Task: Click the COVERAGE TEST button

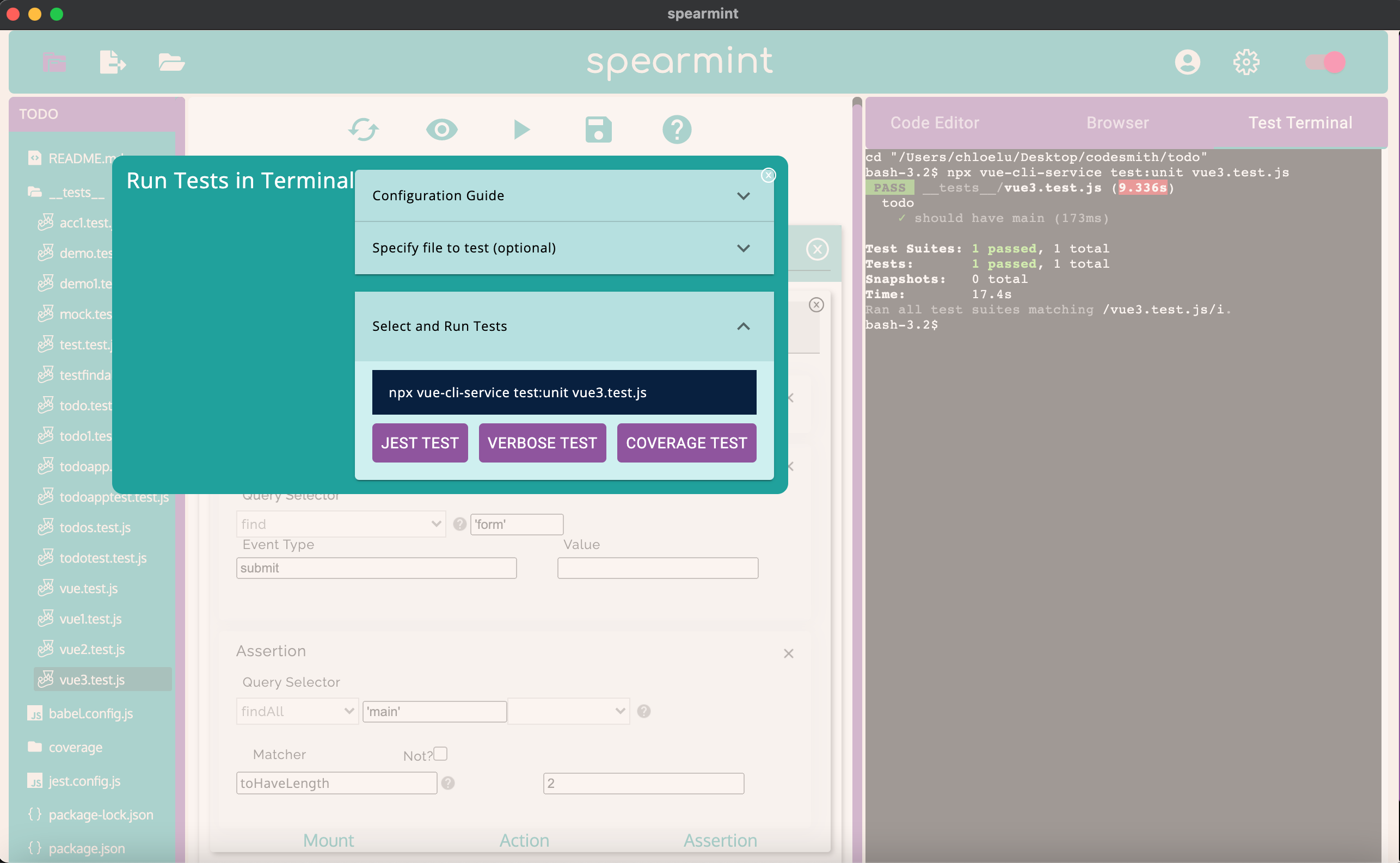Action: coord(686,443)
